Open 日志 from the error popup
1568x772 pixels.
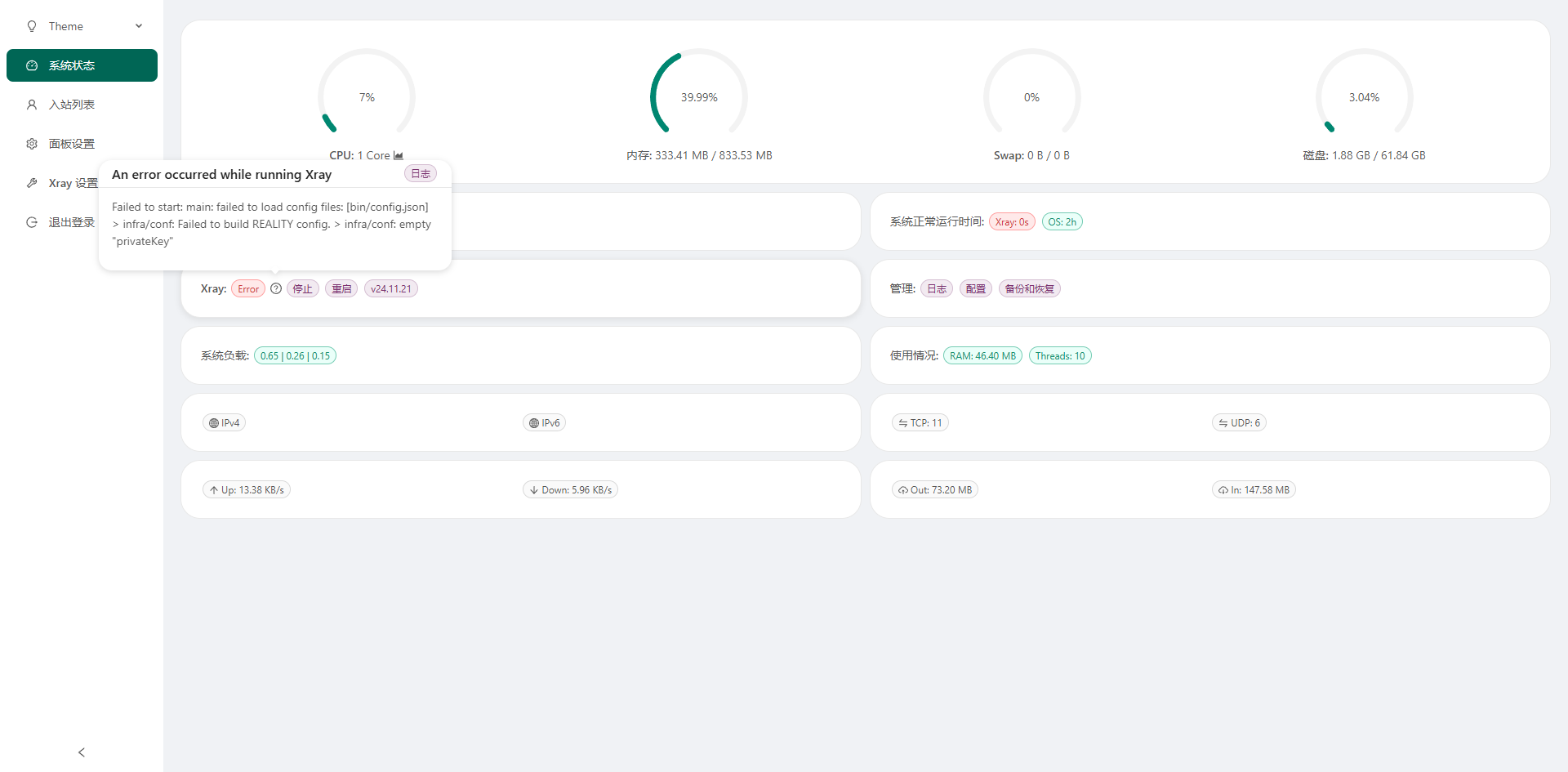[421, 174]
